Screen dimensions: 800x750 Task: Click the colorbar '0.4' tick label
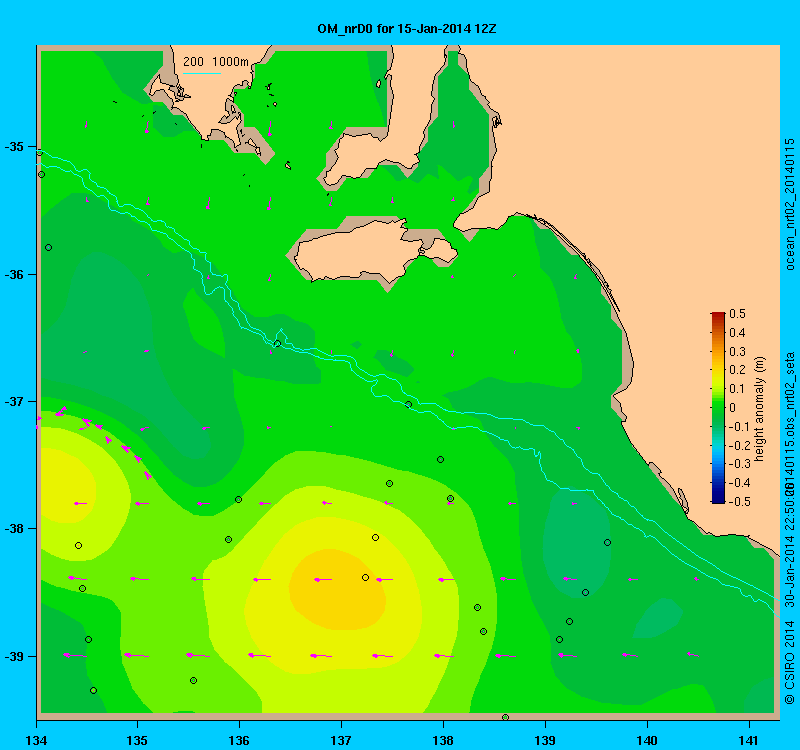pos(737,333)
